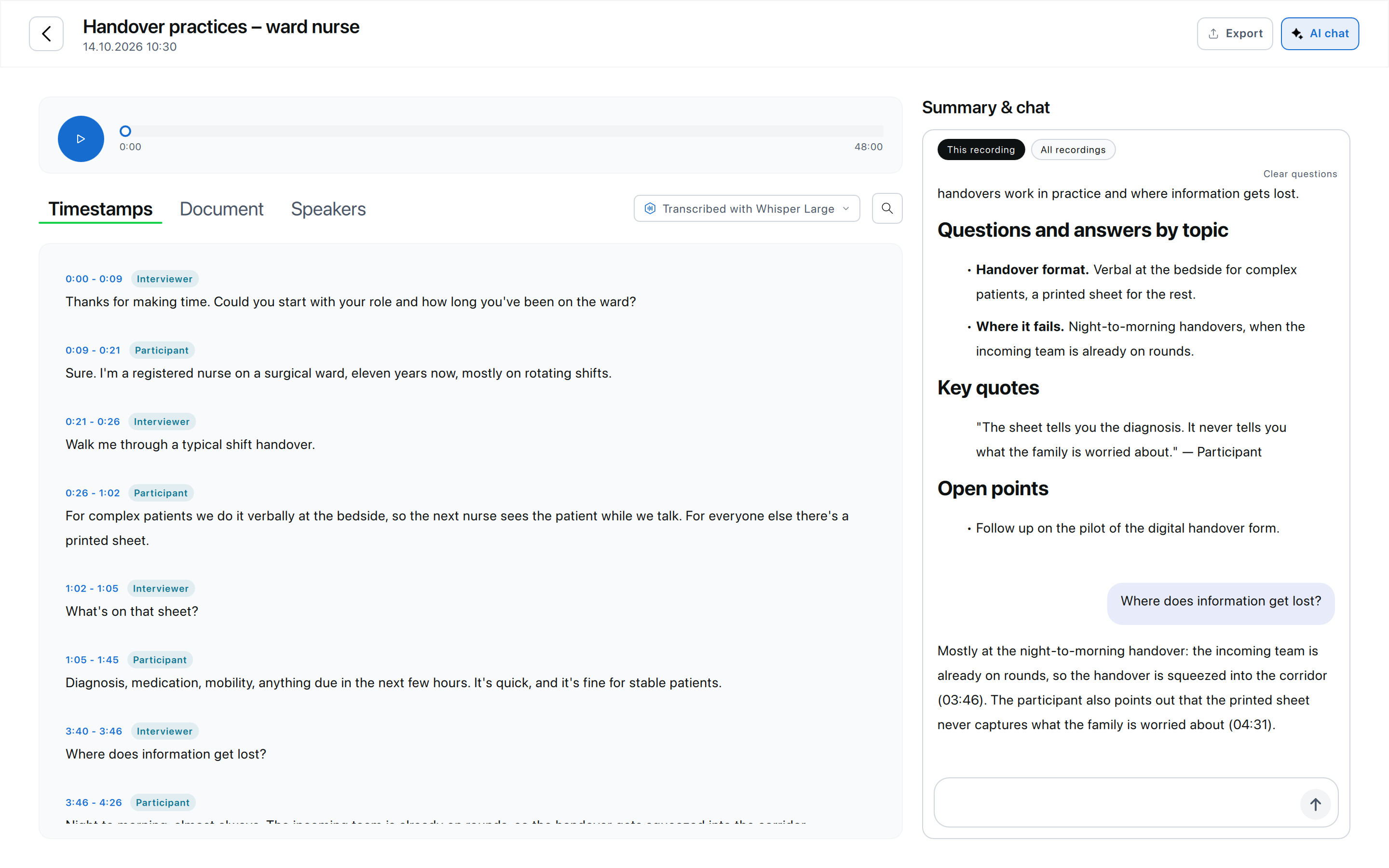Jump to timestamp 0:21 - 0:26

click(93, 422)
